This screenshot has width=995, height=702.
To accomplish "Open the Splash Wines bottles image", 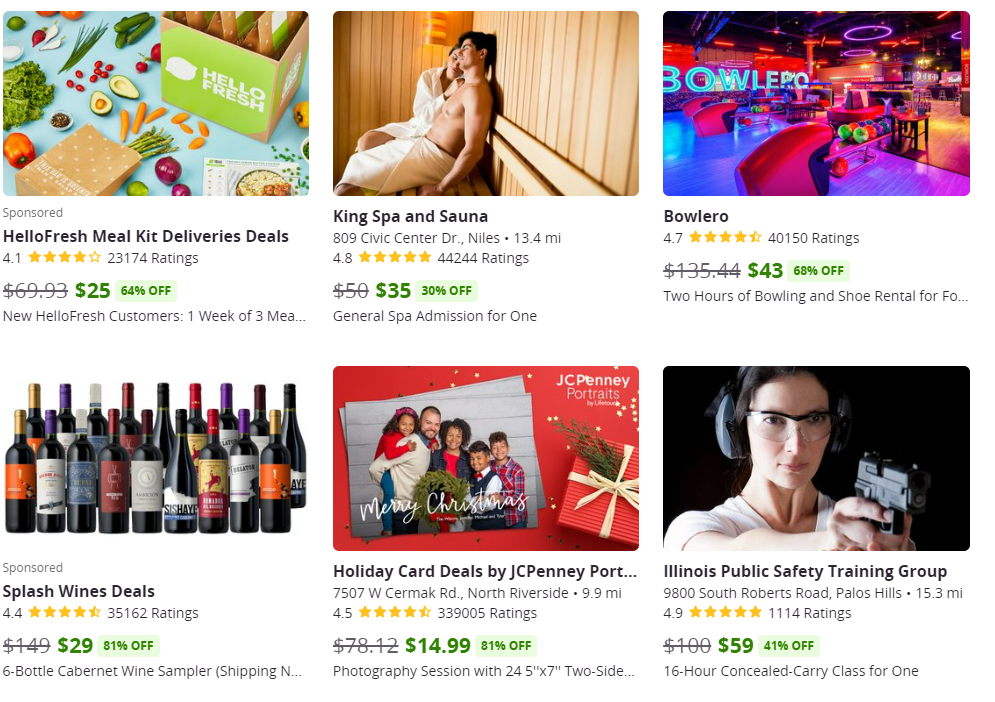I will 155,458.
